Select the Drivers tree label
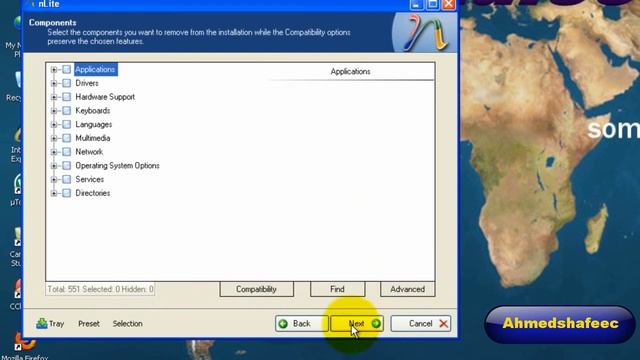640x360 pixels. pos(87,83)
